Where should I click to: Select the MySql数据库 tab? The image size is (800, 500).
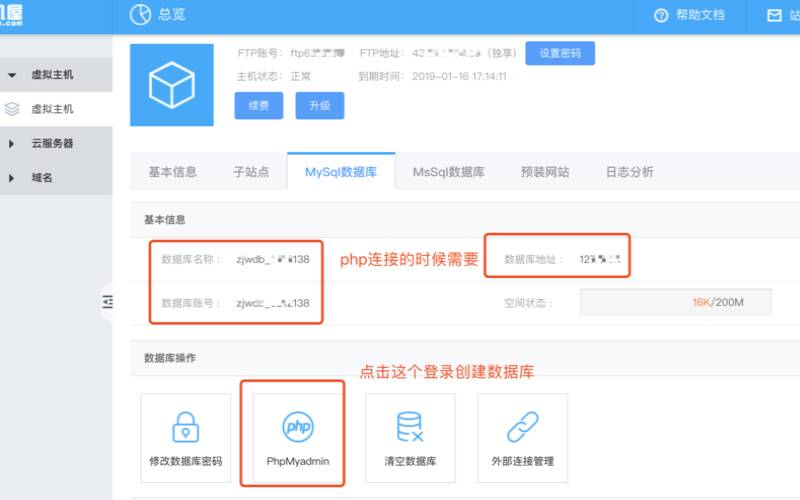point(341,172)
